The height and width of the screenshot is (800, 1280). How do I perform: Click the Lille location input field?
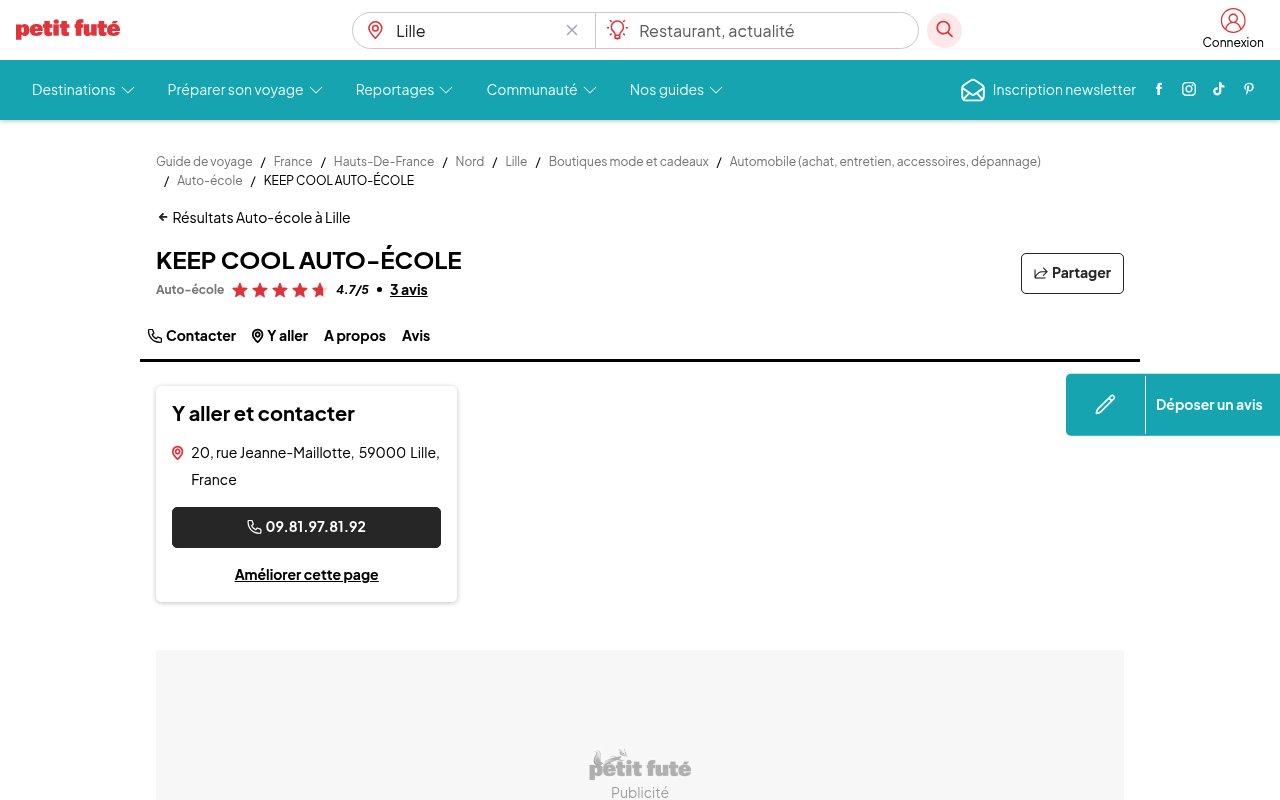[476, 31]
